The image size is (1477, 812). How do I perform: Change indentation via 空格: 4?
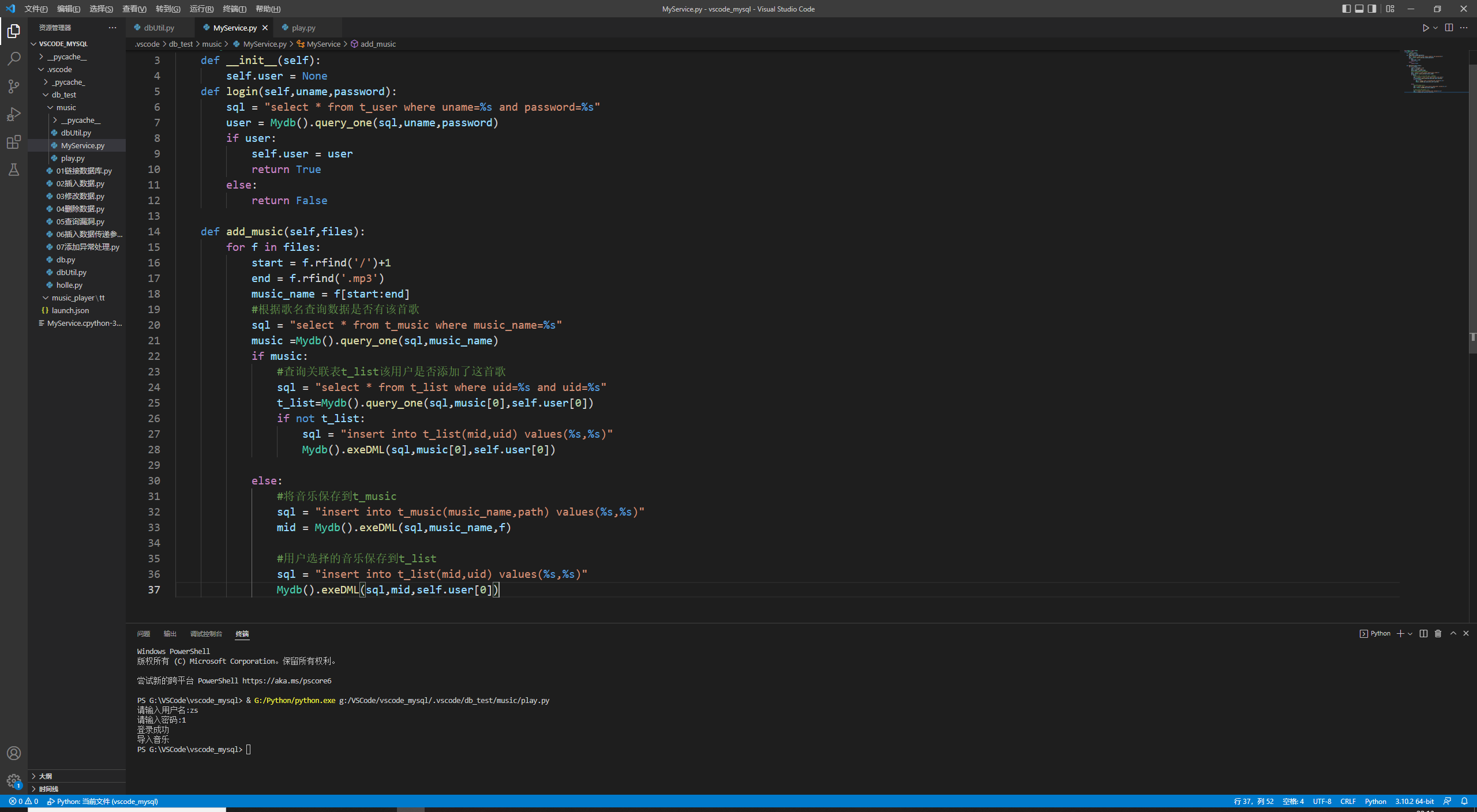click(1293, 802)
